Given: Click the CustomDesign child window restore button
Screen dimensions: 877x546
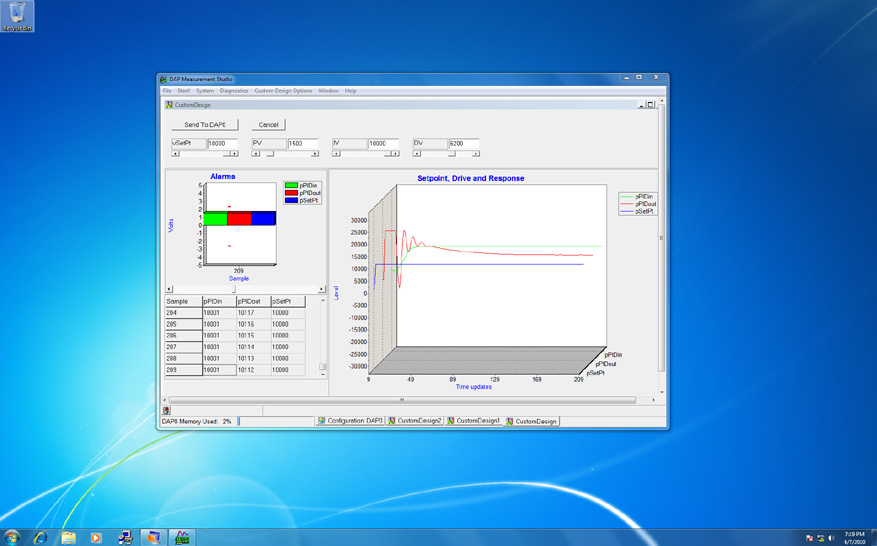Looking at the screenshot, I should tap(650, 105).
